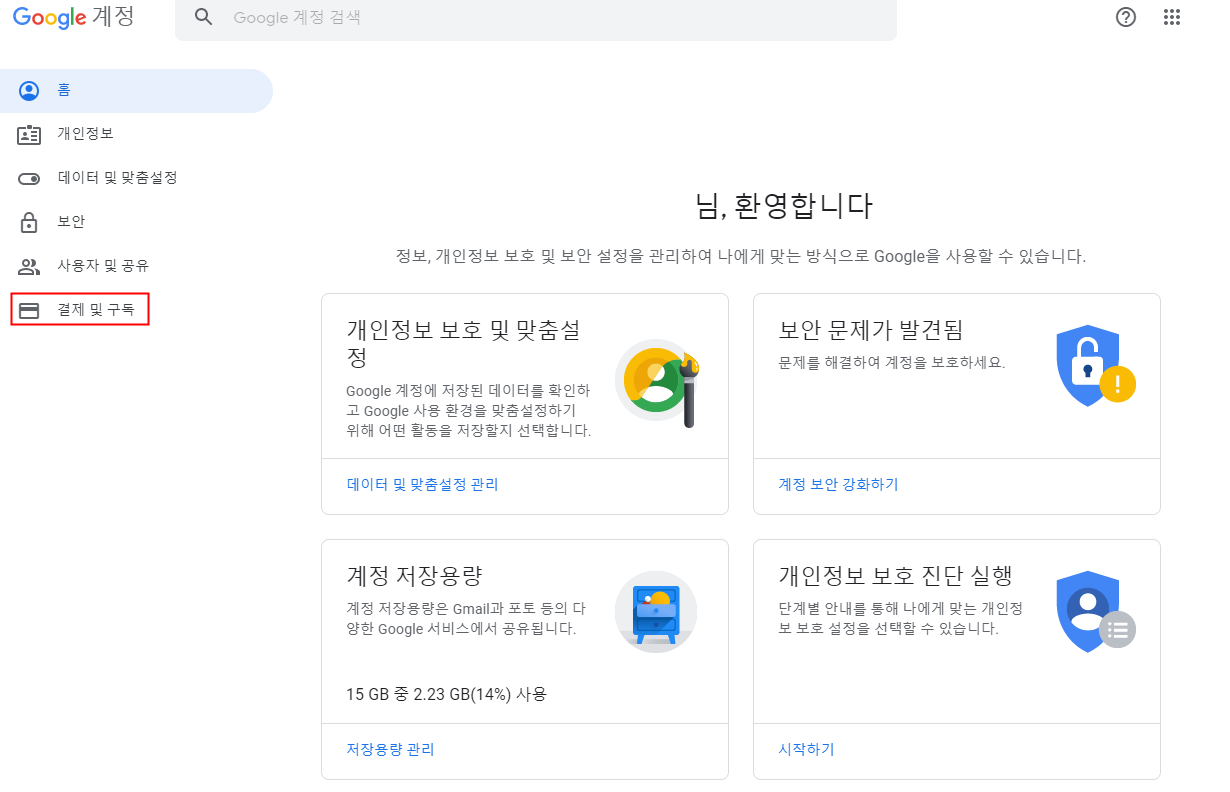
Task: Click the 계정 저장용량 card title
Action: pos(414,576)
